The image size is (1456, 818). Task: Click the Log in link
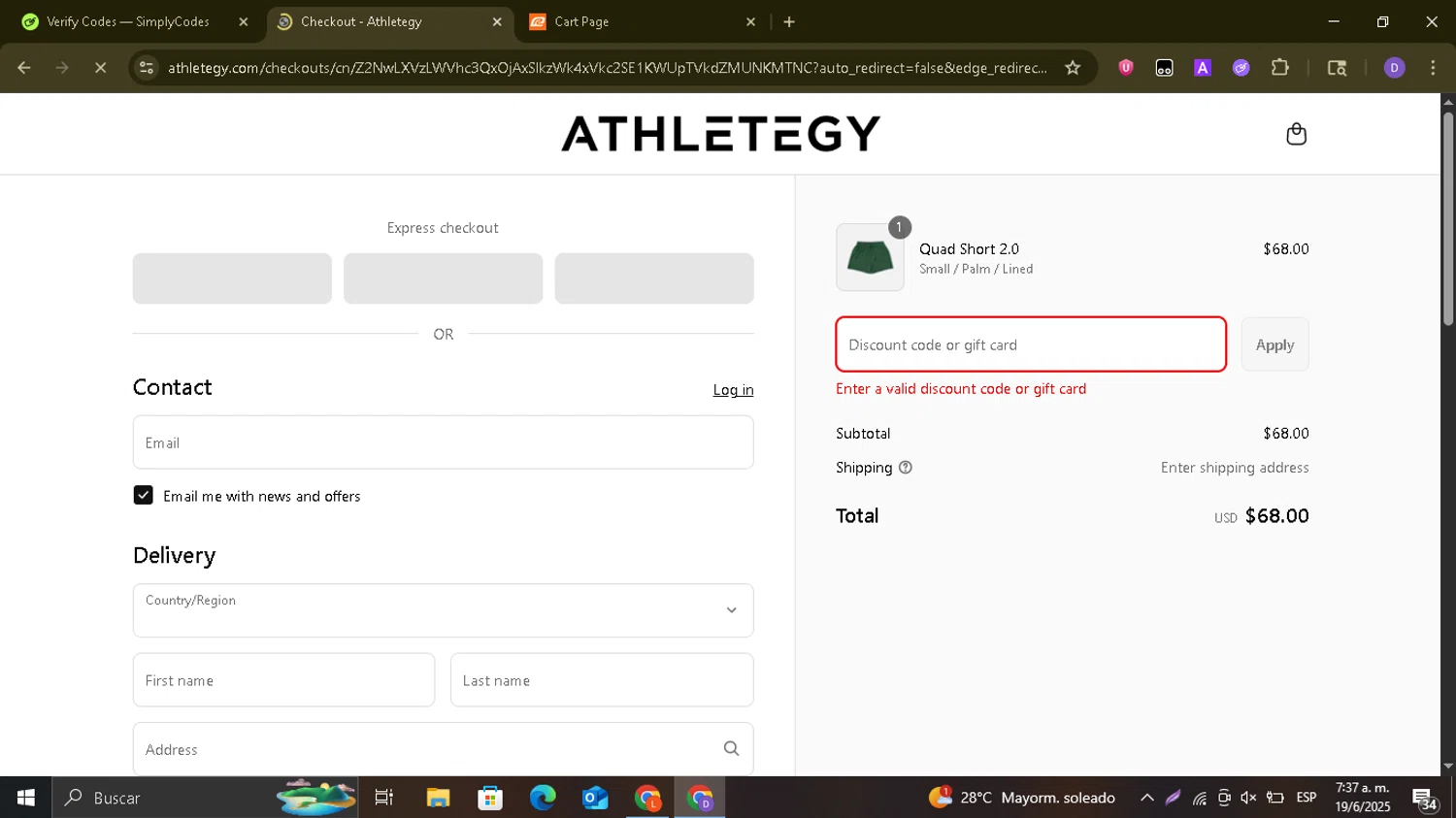point(733,390)
